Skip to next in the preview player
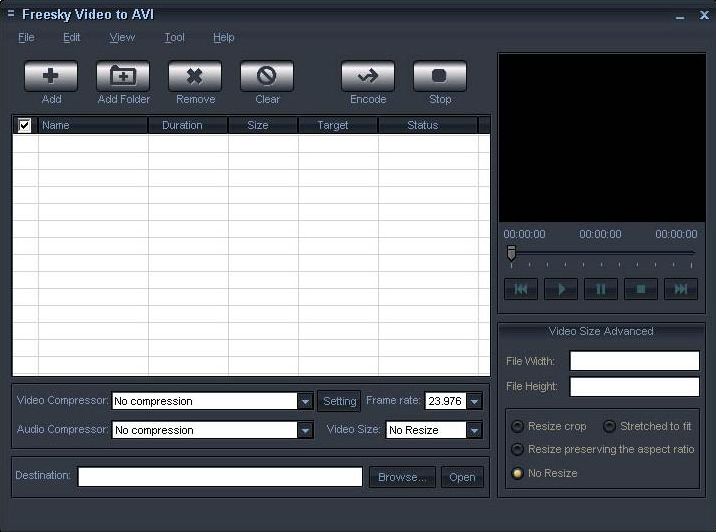Viewport: 716px width, 532px height. [681, 289]
